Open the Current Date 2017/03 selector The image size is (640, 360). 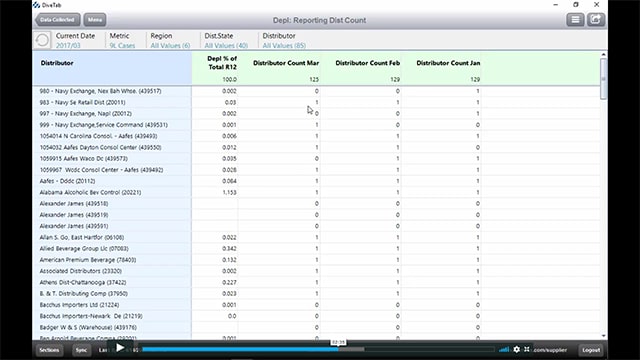76,40
